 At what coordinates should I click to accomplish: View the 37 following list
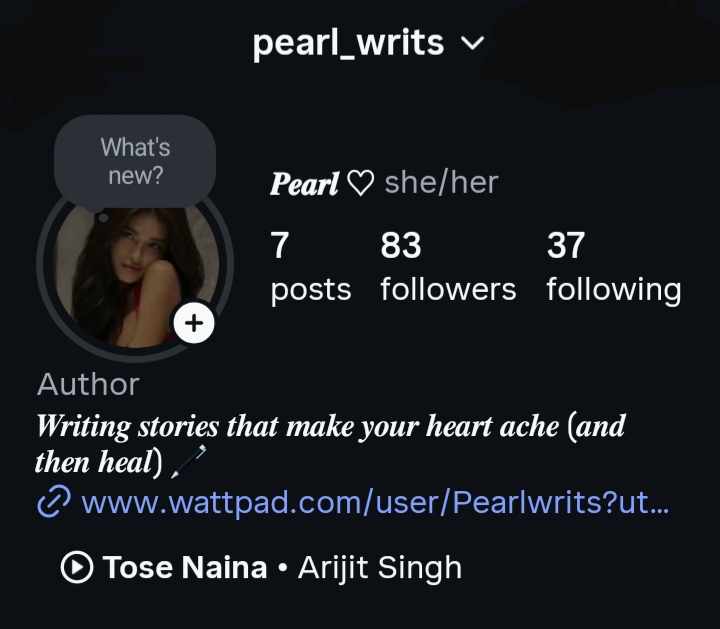613,267
